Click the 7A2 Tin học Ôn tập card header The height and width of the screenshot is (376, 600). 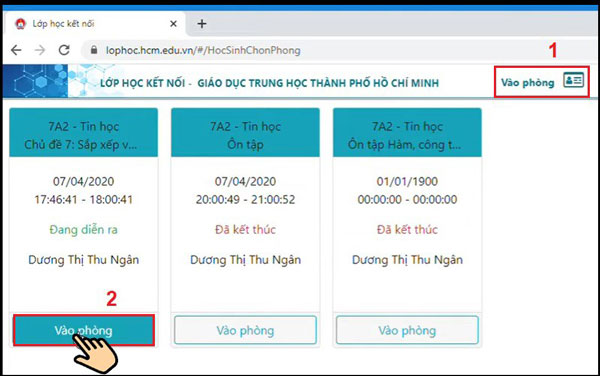click(245, 133)
